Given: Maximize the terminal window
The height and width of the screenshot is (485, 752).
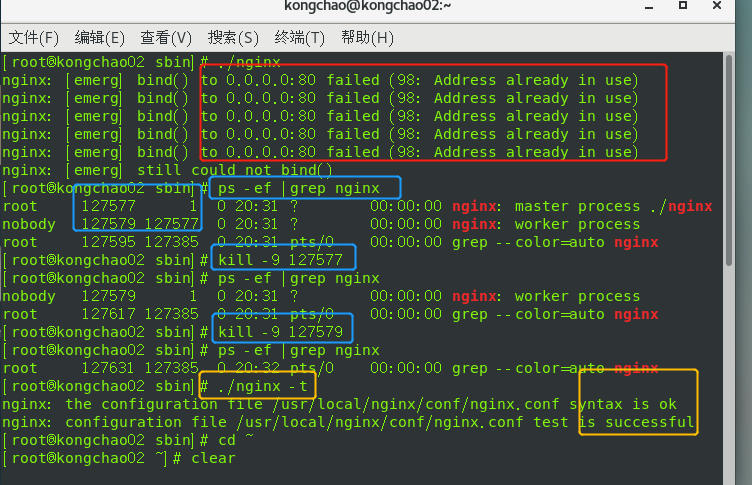Looking at the screenshot, I should point(683,5).
